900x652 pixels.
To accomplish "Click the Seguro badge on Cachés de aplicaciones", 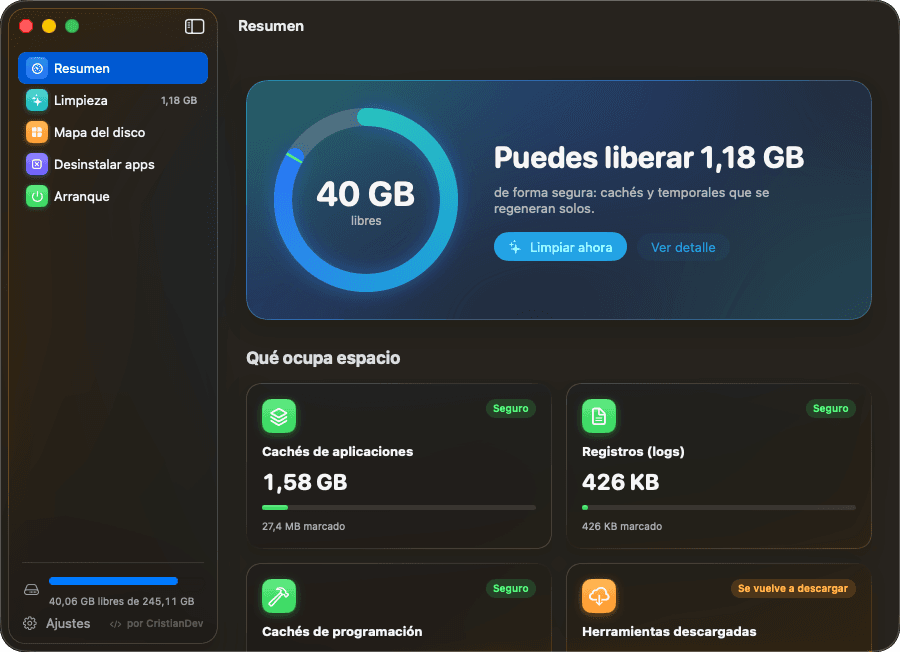I will (510, 409).
